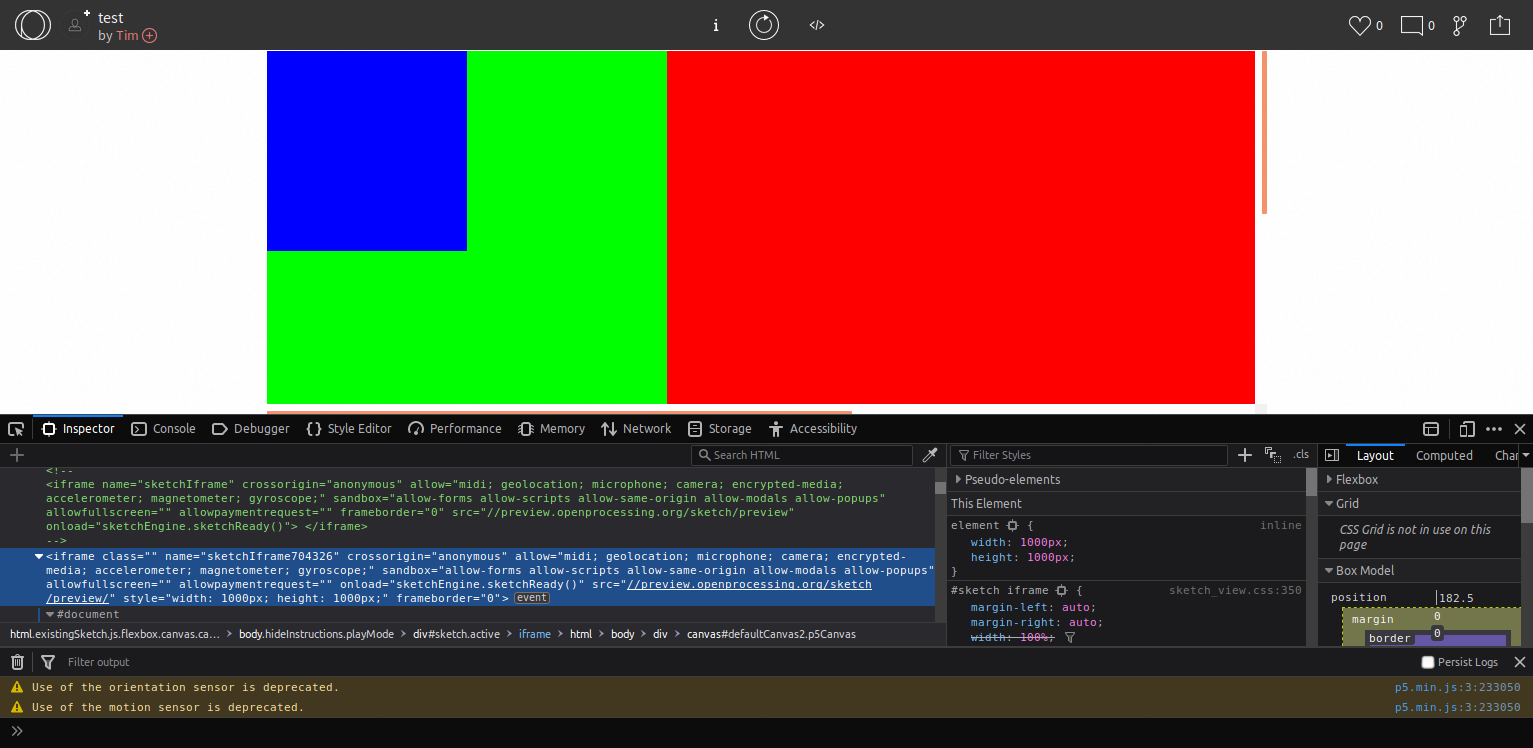Toggle the .cls class panel

point(1301,455)
